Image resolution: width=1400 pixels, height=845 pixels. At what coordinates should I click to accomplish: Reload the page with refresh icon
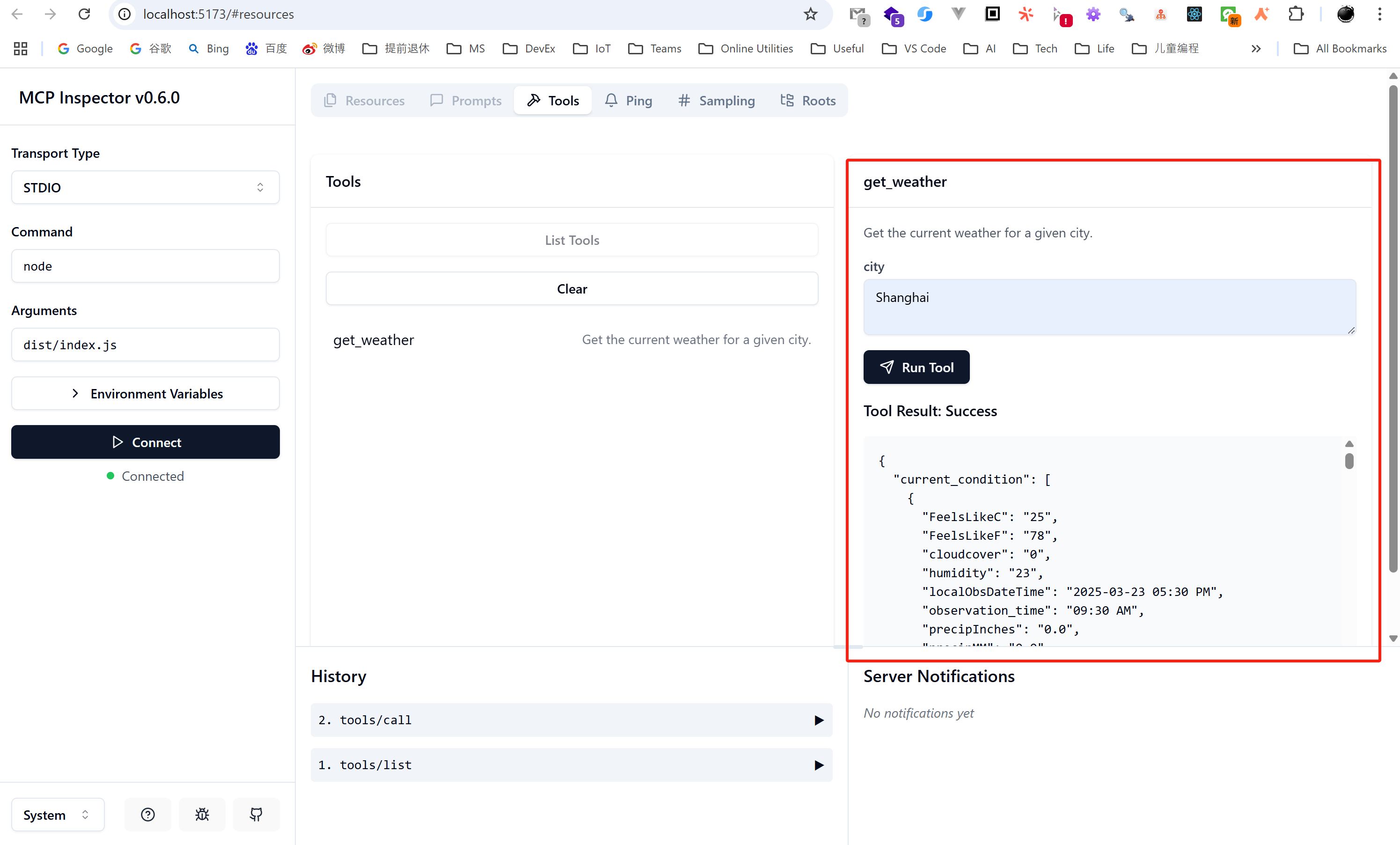(x=84, y=14)
